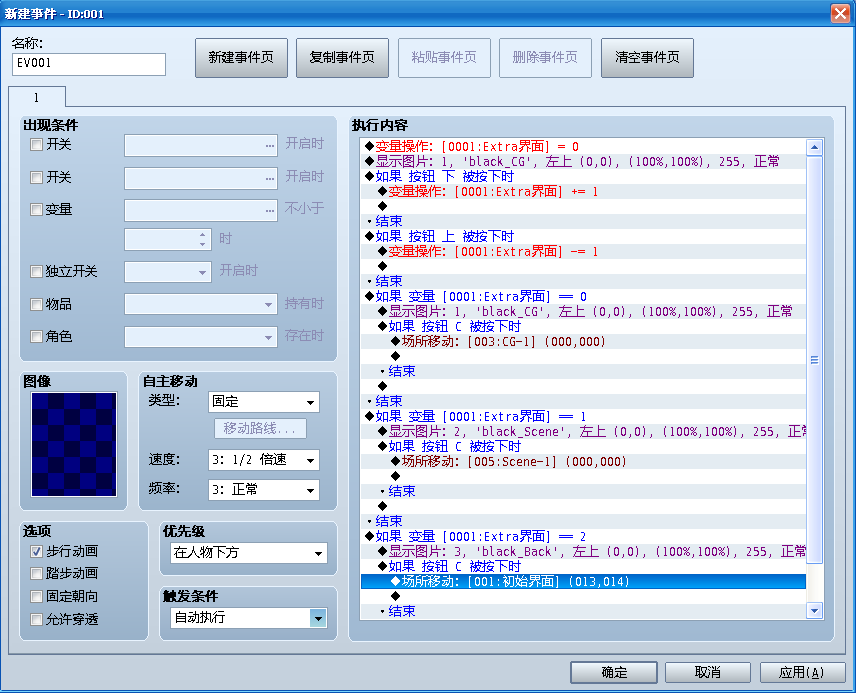Select event page tab 1
Screen dimensions: 856x693
pos(37,98)
